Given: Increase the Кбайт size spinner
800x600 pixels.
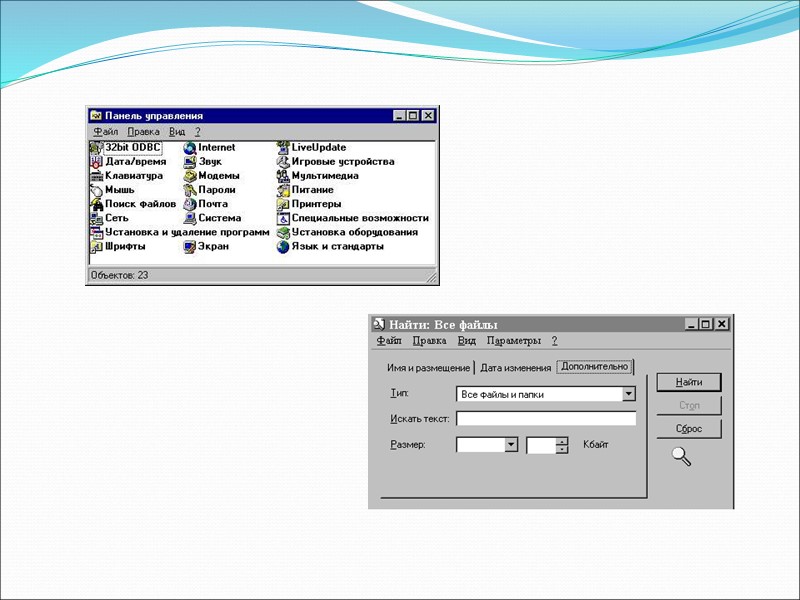Looking at the screenshot, I should [x=562, y=441].
